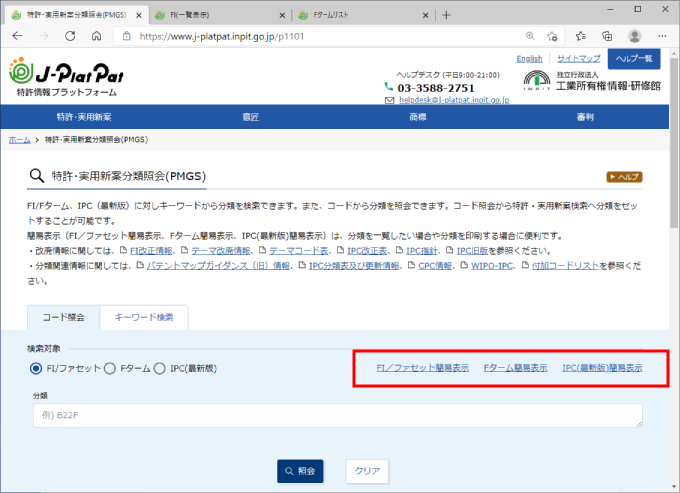Select the FI/ファセット radio button
Image resolution: width=680 pixels, height=493 pixels.
point(36,369)
